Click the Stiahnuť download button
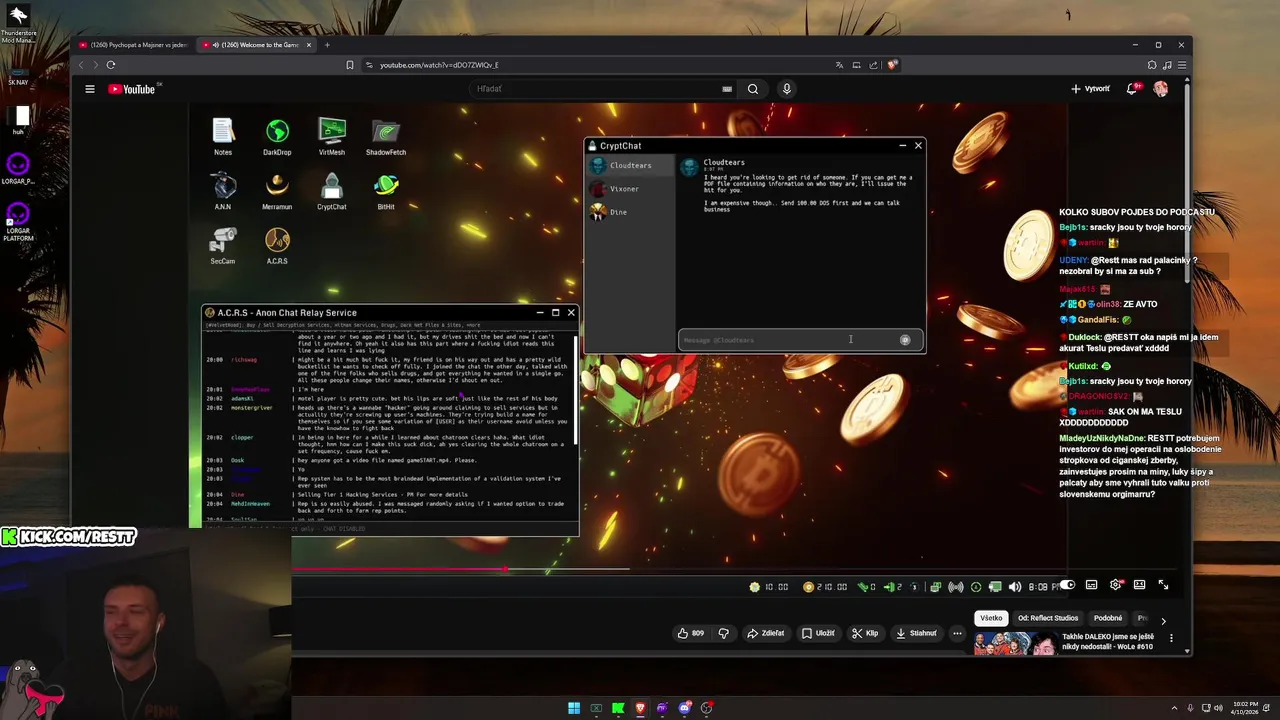The width and height of the screenshot is (1280, 720). [916, 633]
